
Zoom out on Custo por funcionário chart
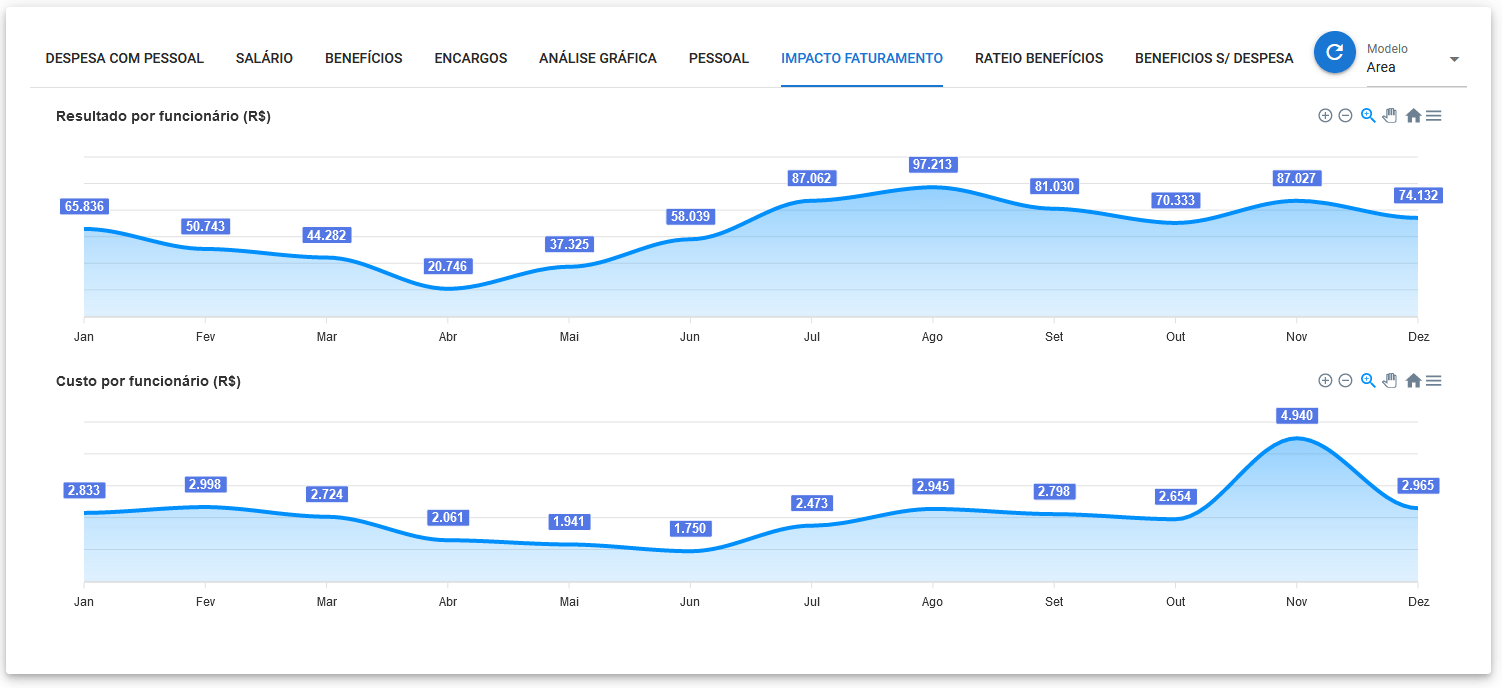coord(1345,381)
